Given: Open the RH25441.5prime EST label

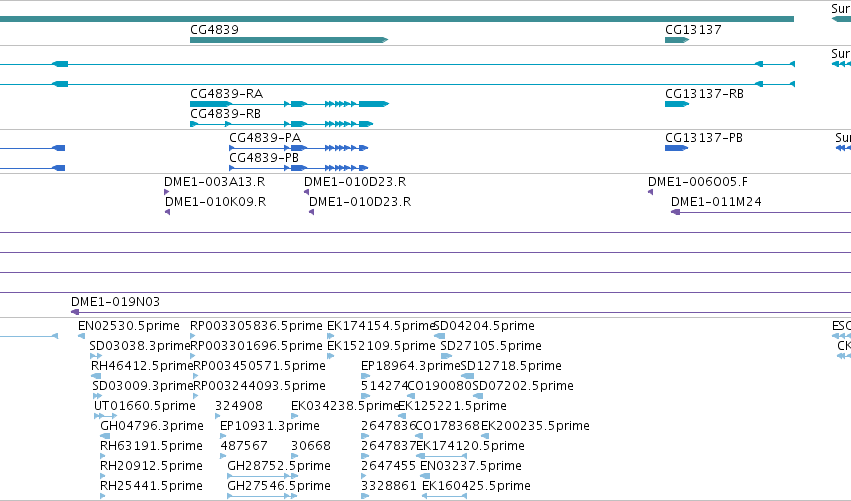Looking at the screenshot, I should tap(151, 486).
